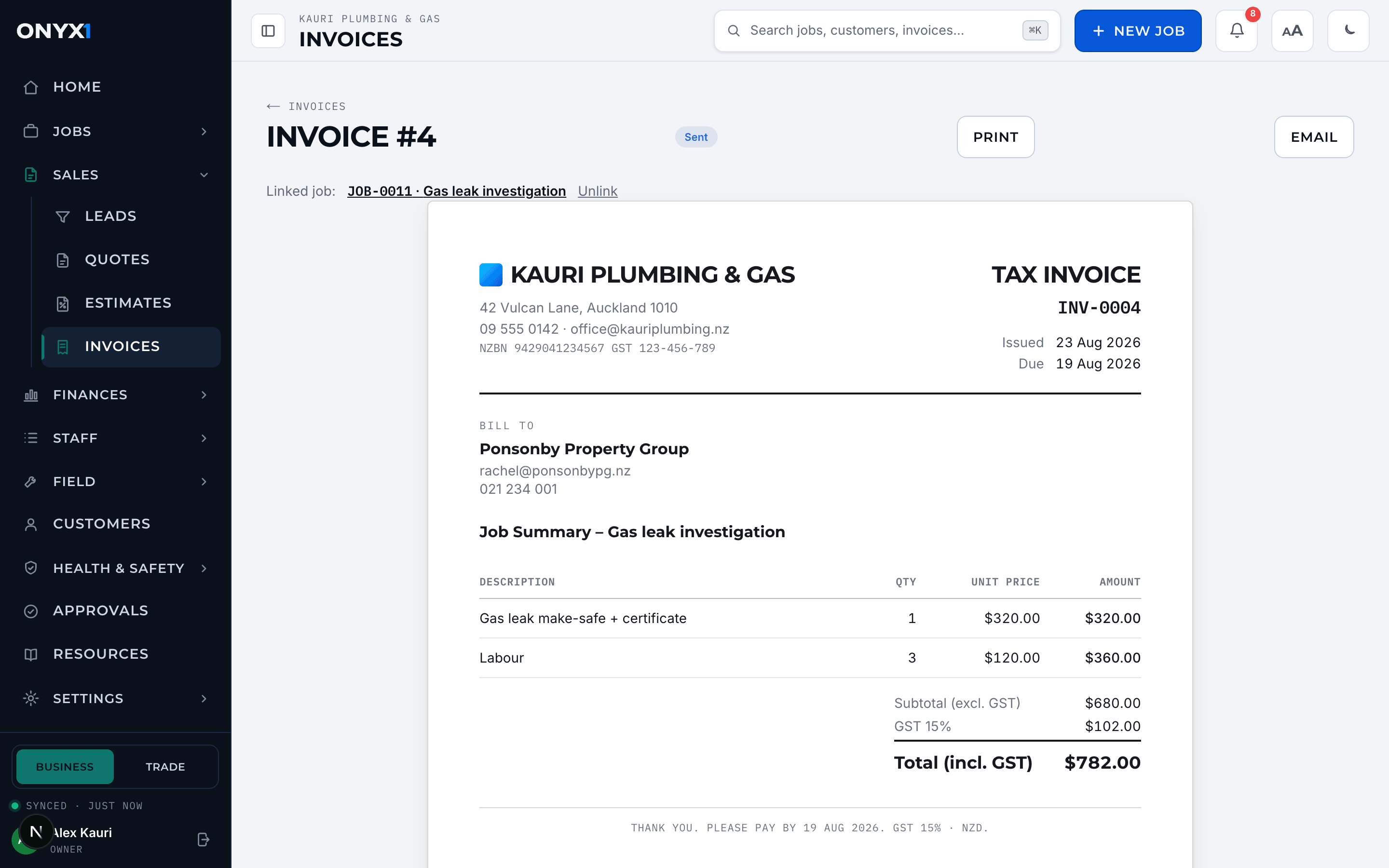Image resolution: width=1389 pixels, height=868 pixels.
Task: Open the Customers menu item
Action: pyautogui.click(x=115, y=524)
